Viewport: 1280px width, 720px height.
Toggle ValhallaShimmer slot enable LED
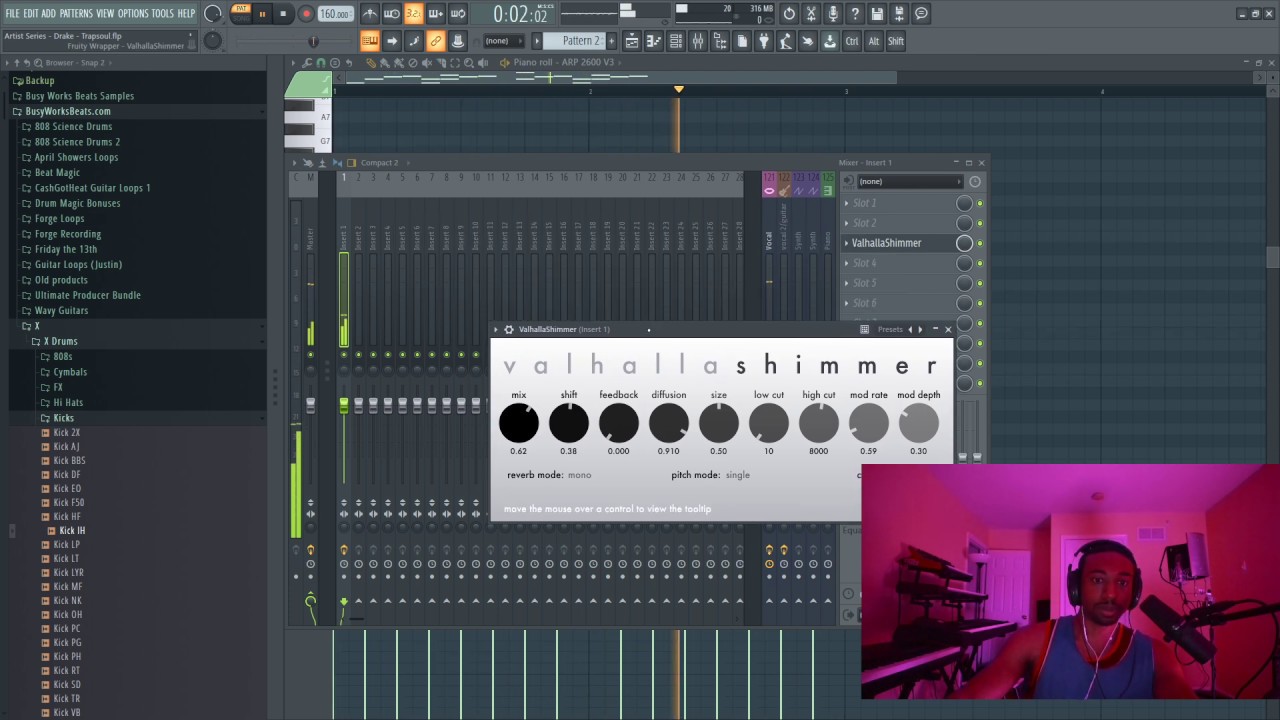coord(979,243)
